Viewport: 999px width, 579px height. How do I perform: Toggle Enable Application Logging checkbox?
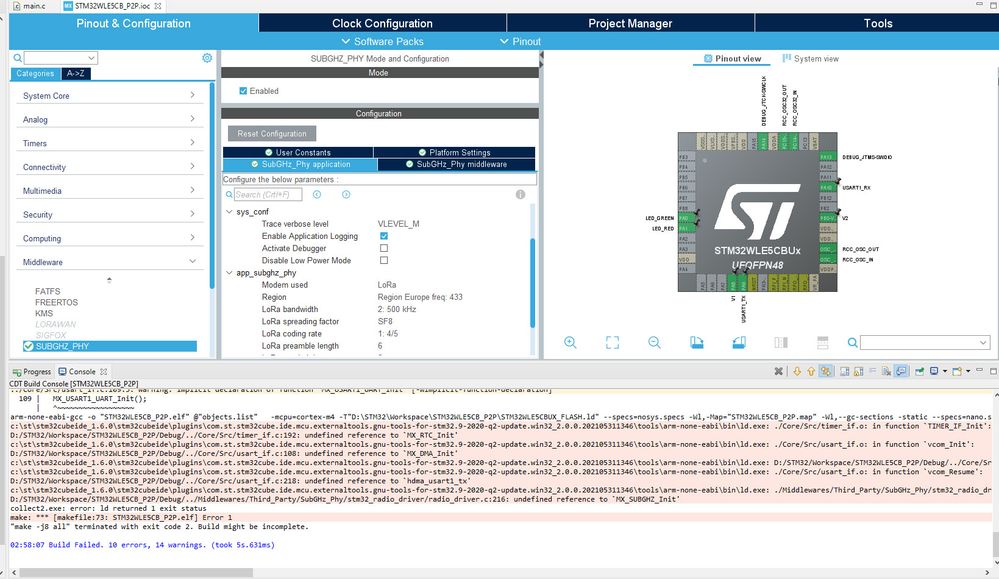point(384,236)
